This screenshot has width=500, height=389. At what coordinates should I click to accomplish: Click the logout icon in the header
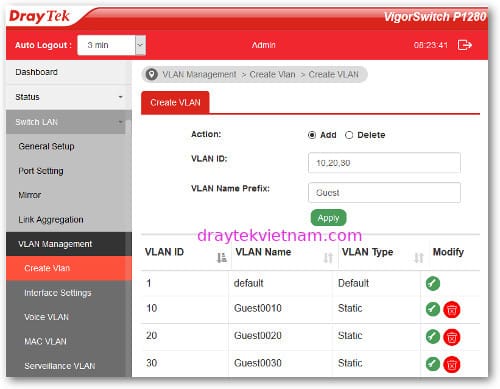click(x=465, y=45)
